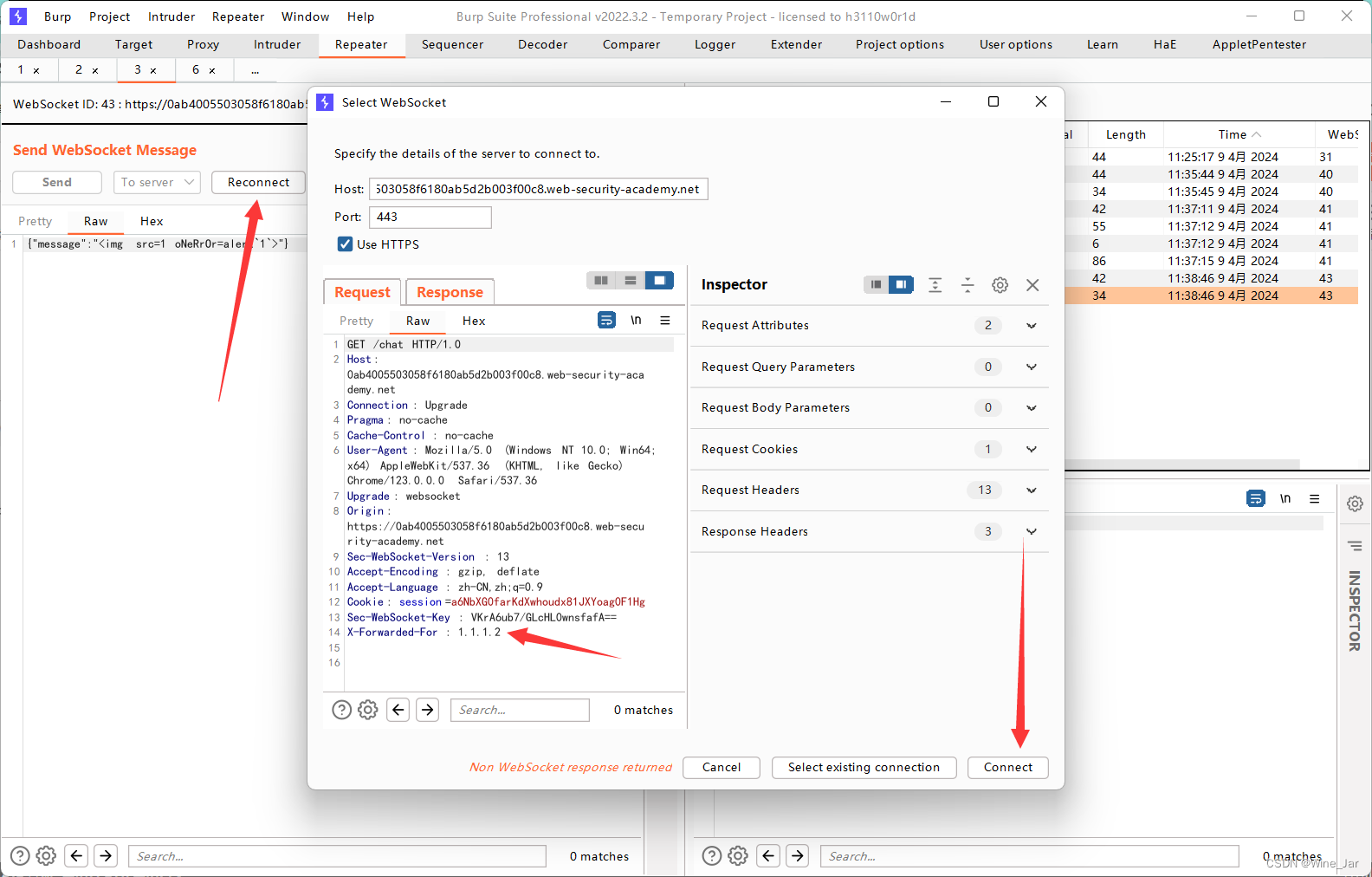Viewport: 1372px width, 877px height.
Task: Open Inspector settings gear
Action: [1000, 285]
